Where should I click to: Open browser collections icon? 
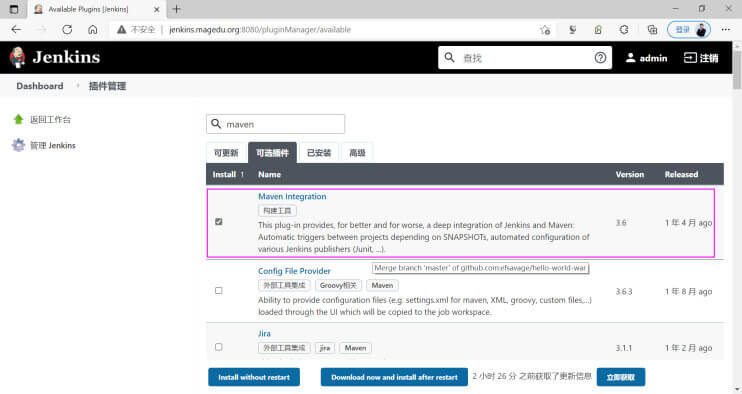pyautogui.click(x=652, y=29)
